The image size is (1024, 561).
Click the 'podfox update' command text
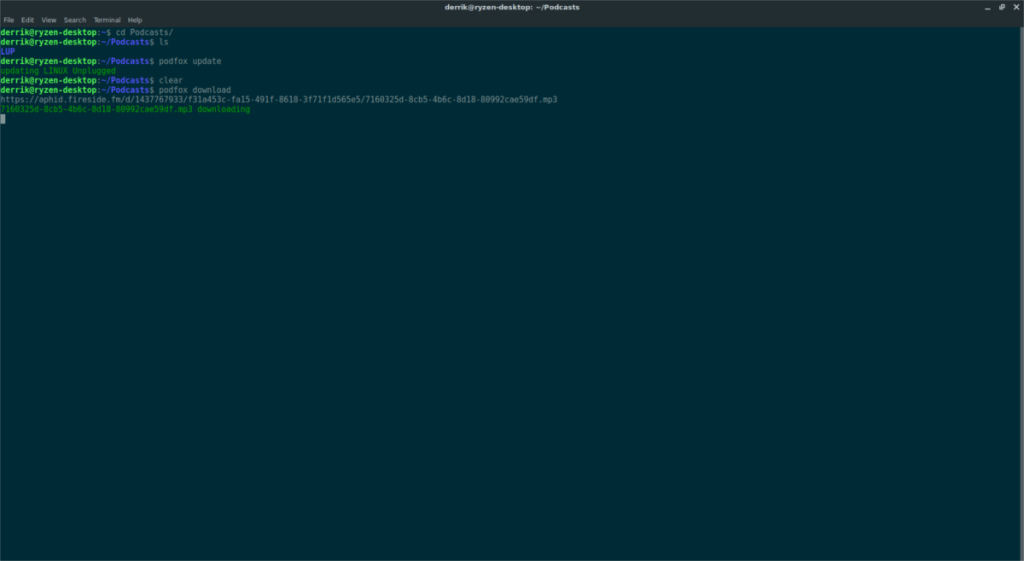tap(190, 61)
